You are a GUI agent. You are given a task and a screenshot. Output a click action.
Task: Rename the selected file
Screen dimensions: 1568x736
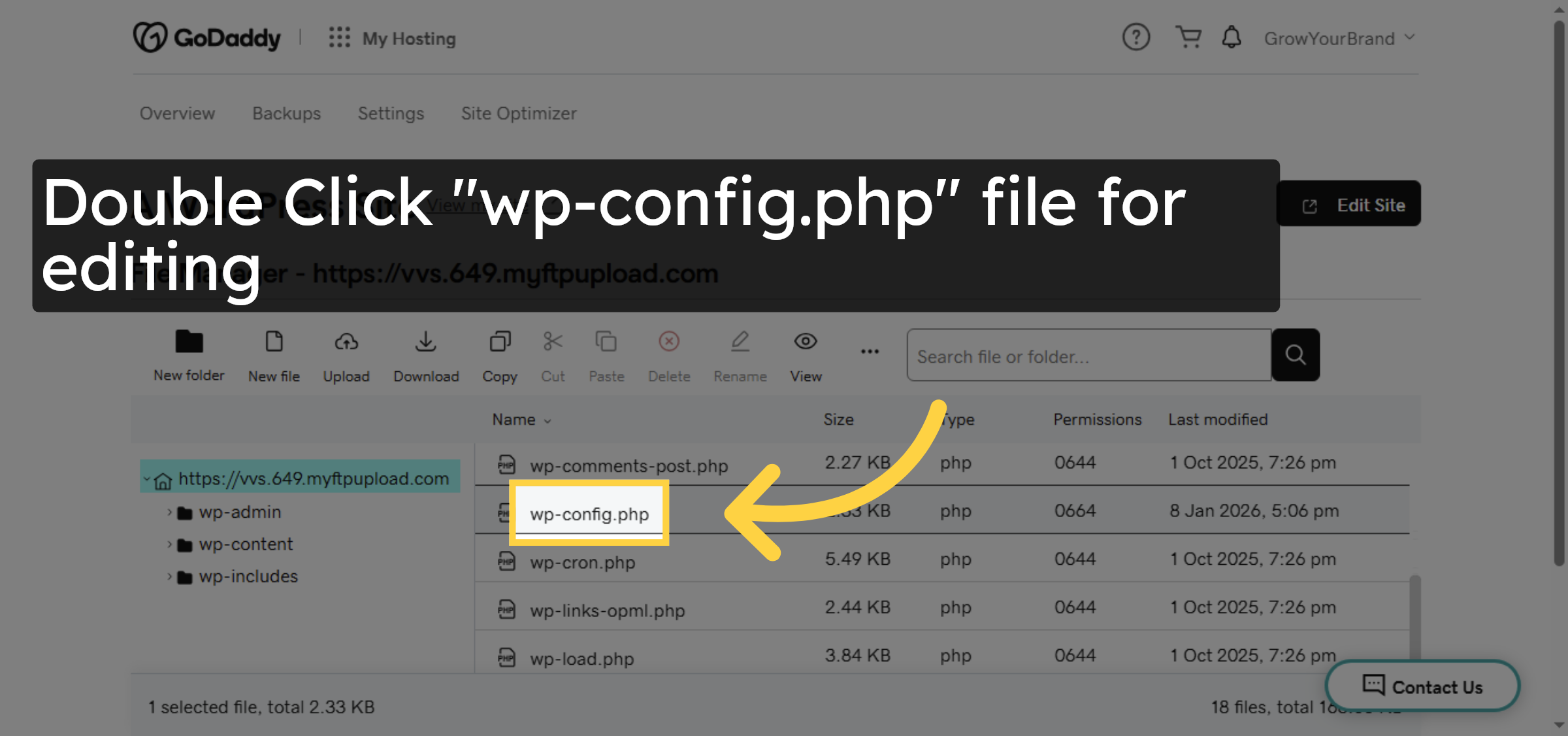[740, 355]
